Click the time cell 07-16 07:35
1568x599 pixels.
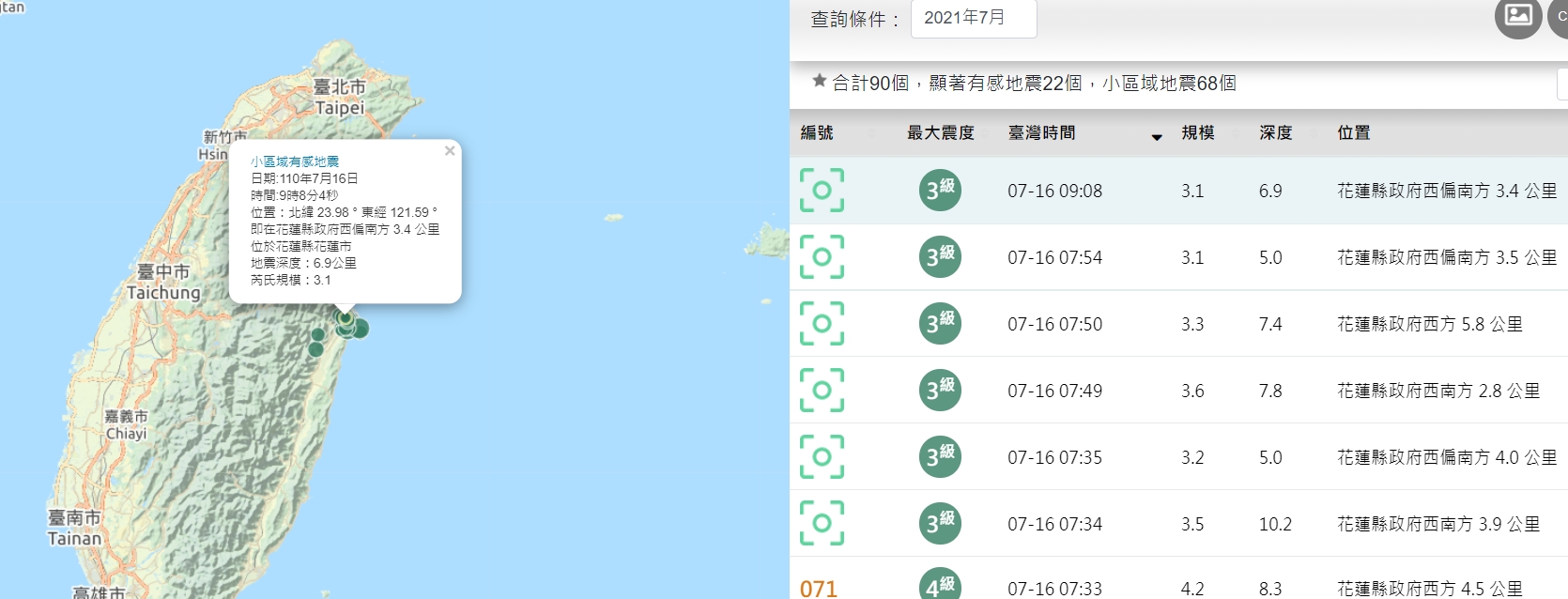pos(1055,457)
